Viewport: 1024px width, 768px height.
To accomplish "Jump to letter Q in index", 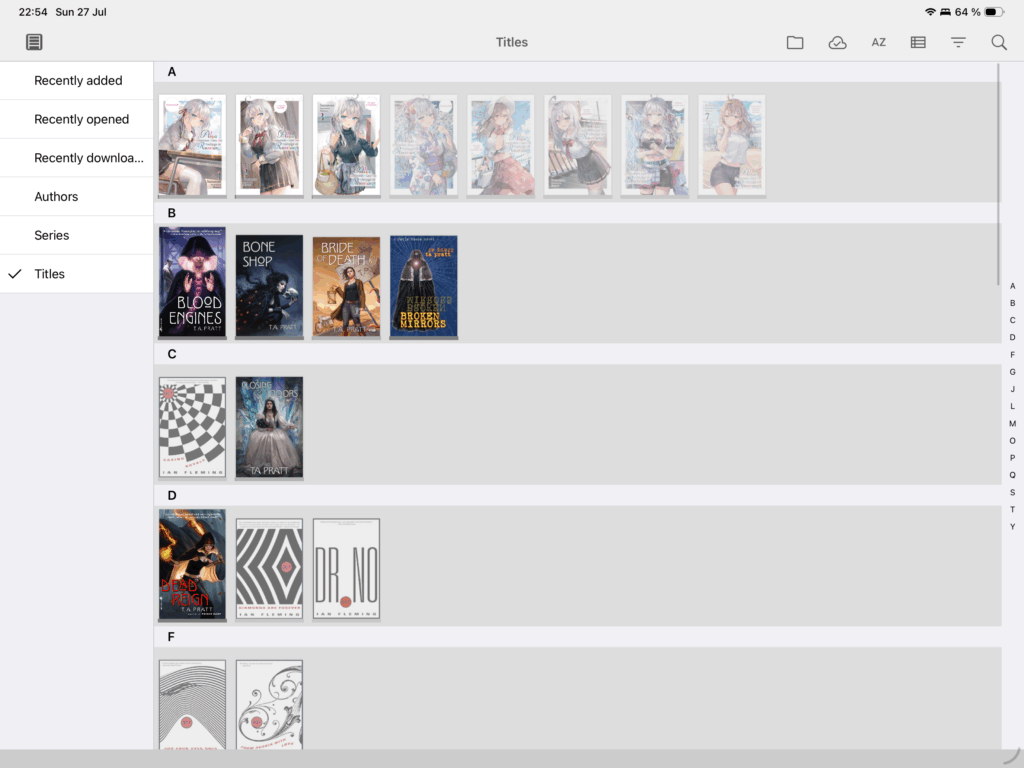I will 1012,475.
